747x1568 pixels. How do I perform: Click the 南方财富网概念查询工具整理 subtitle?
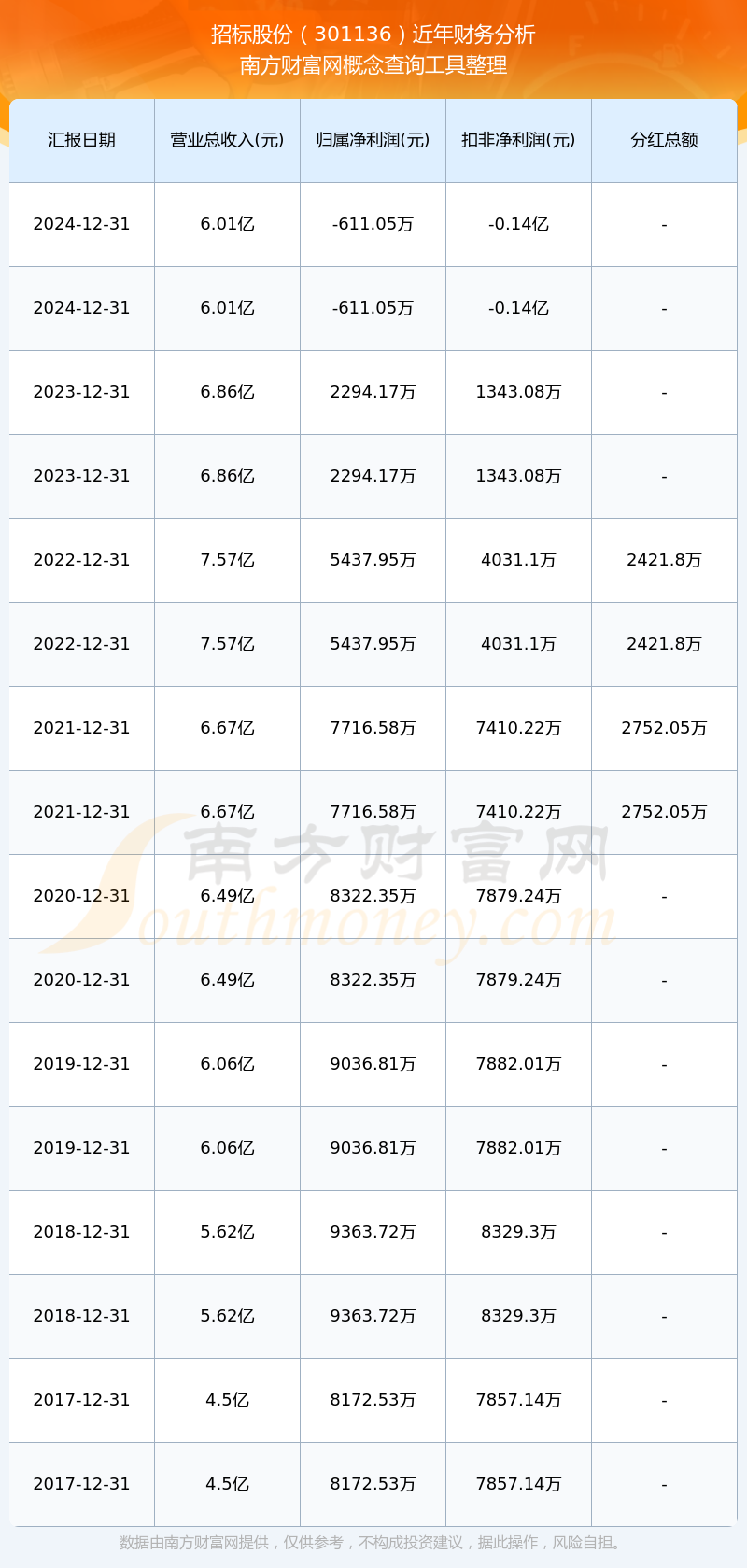click(x=373, y=65)
